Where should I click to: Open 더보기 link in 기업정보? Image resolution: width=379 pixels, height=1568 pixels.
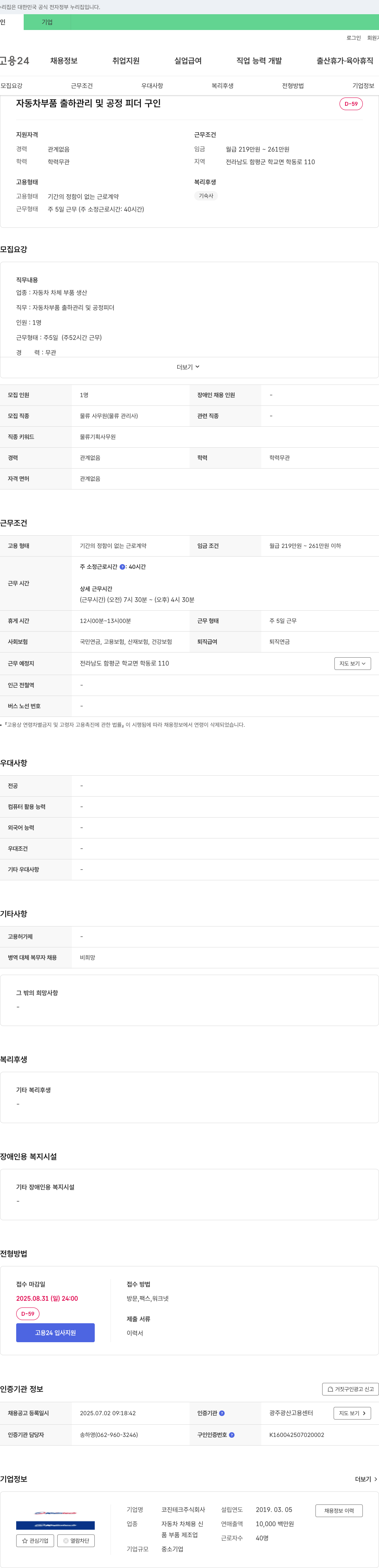coord(366,1479)
